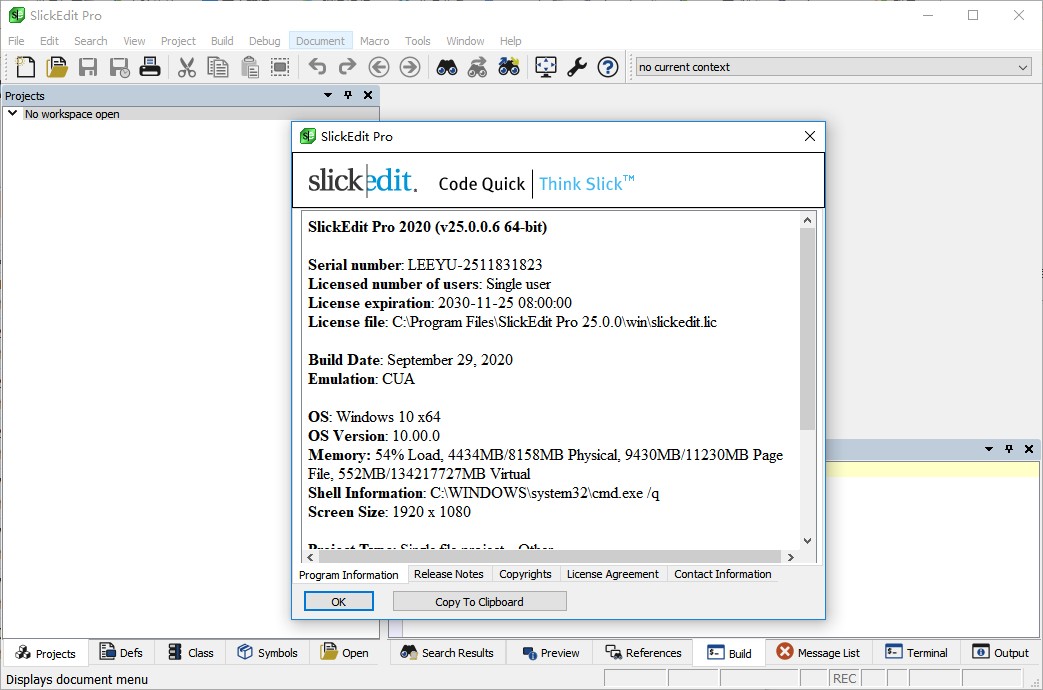The image size is (1043, 690).
Task: Switch to the Terminal panel tab
Action: coord(916,652)
